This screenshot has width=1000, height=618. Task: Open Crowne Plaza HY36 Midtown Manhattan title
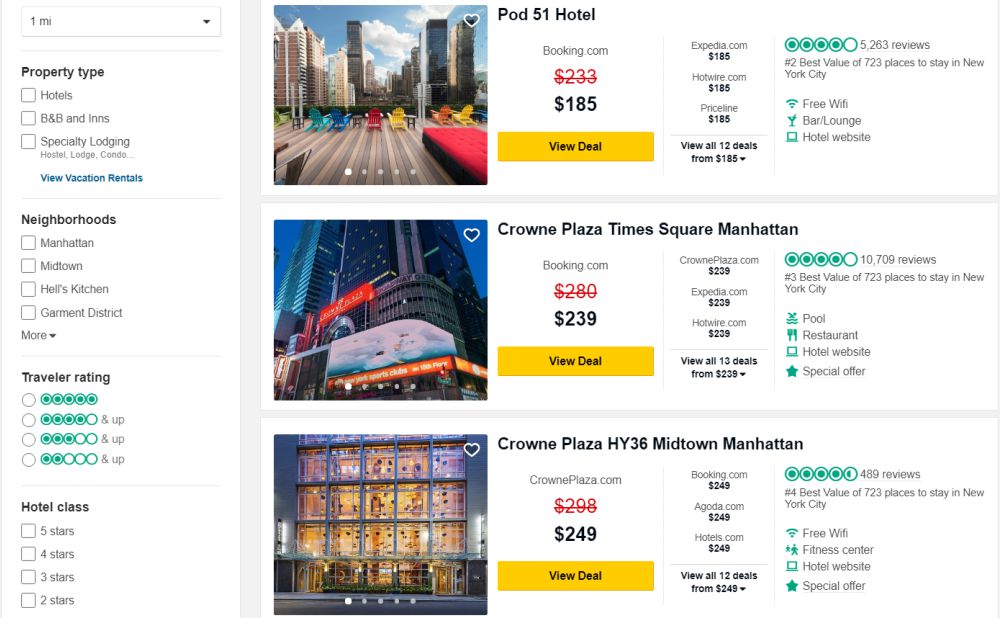(650, 444)
